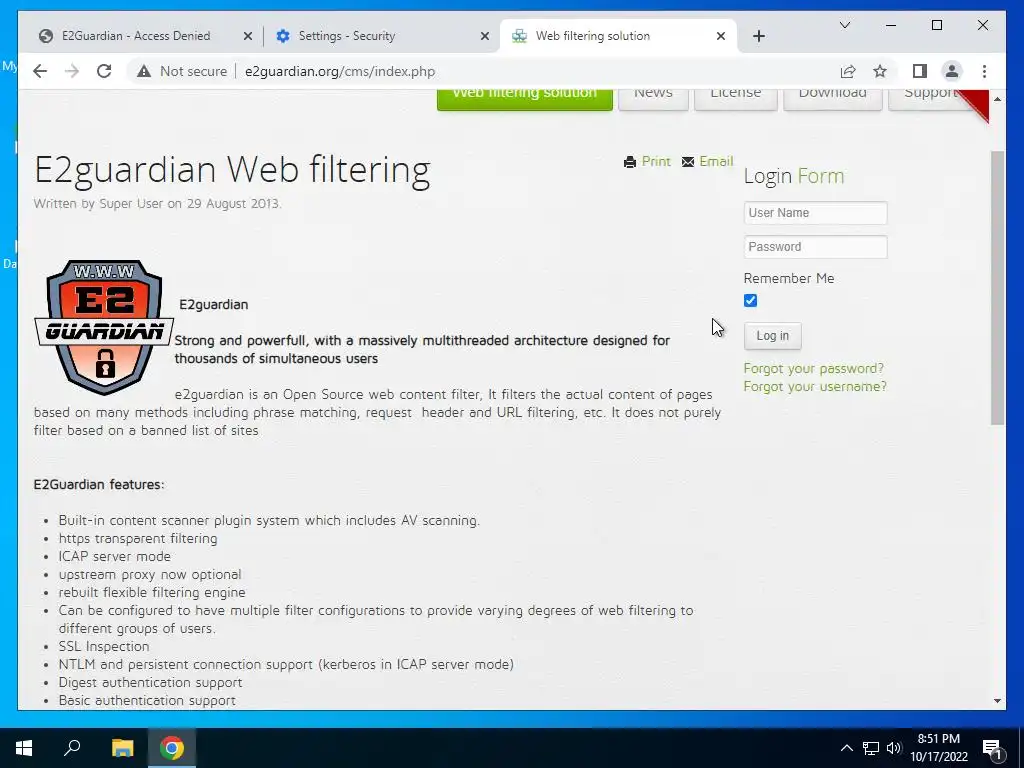Go back to the previous page
Image resolution: width=1024 pixels, height=768 pixels.
pyautogui.click(x=40, y=71)
